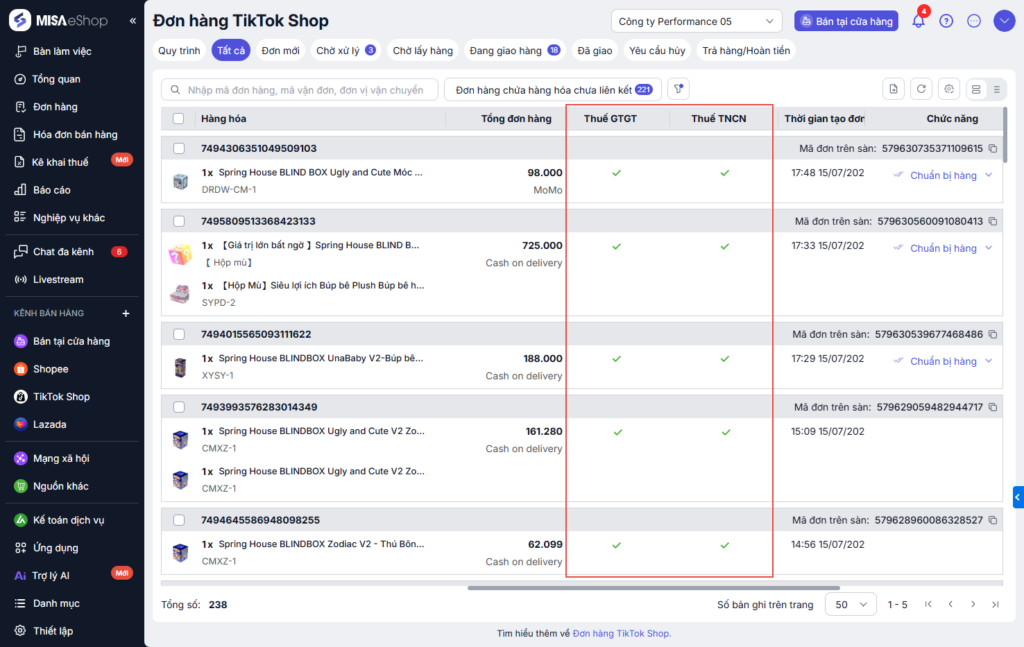The image size is (1024, 647).
Task: Check the box for order 7494015565093111622
Action: 178,334
